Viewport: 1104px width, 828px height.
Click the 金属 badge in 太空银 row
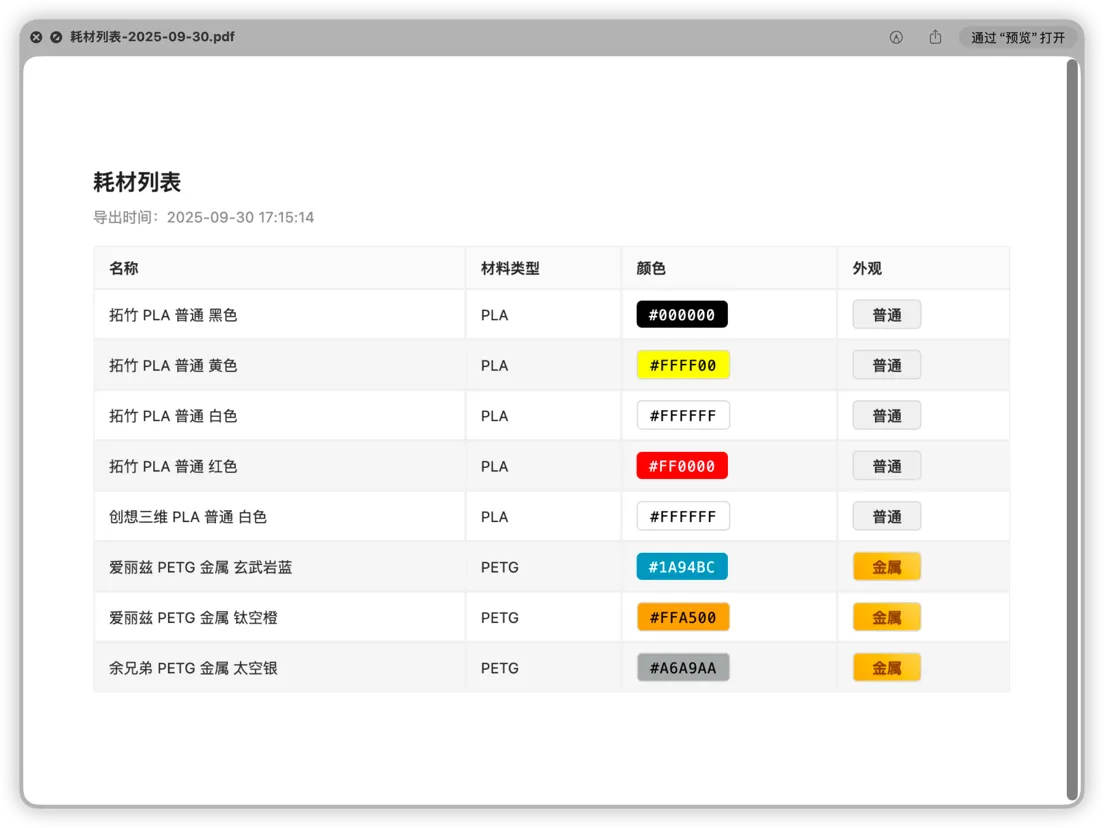(886, 668)
